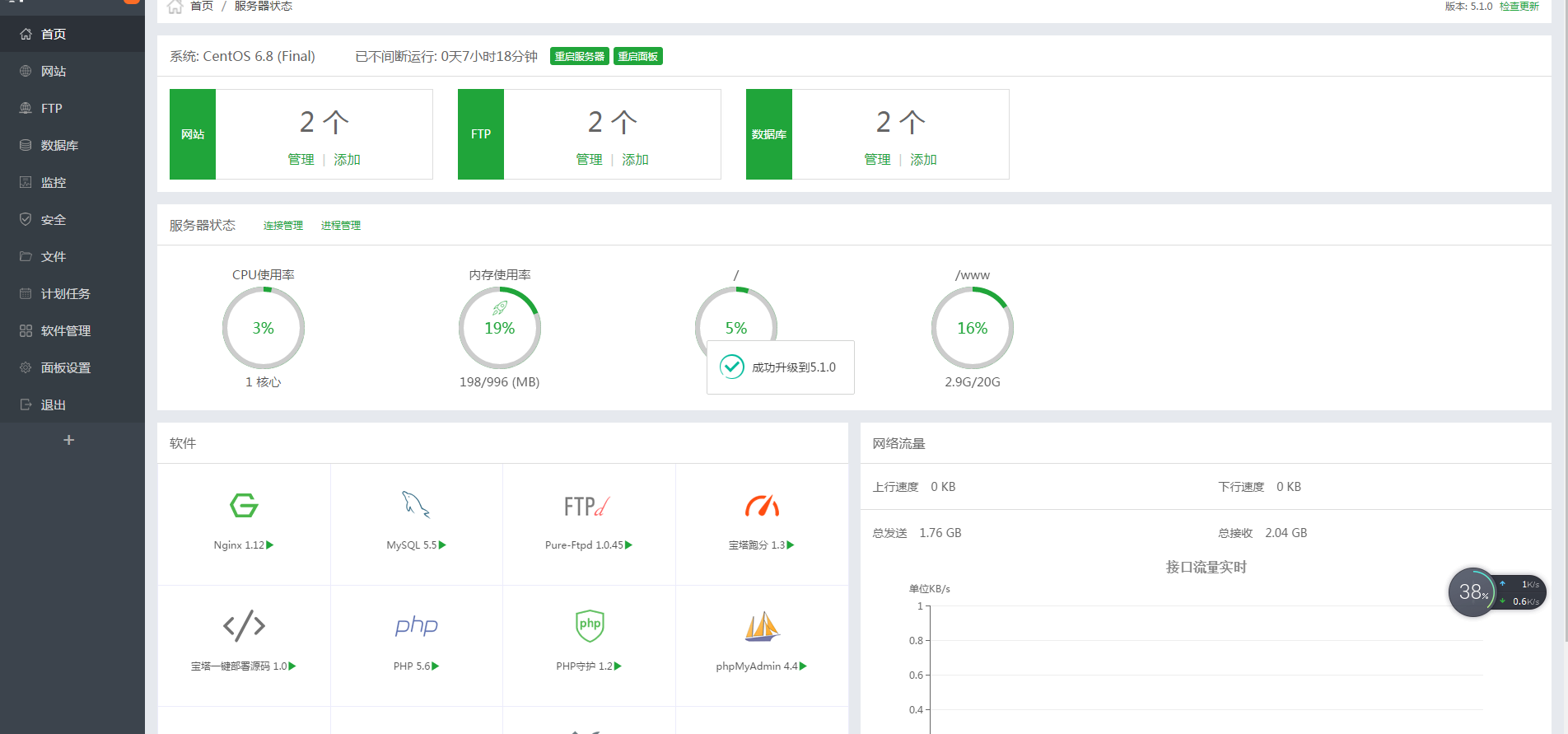Click the 重启面板 button
Image resolution: width=1568 pixels, height=734 pixels.
click(638, 56)
